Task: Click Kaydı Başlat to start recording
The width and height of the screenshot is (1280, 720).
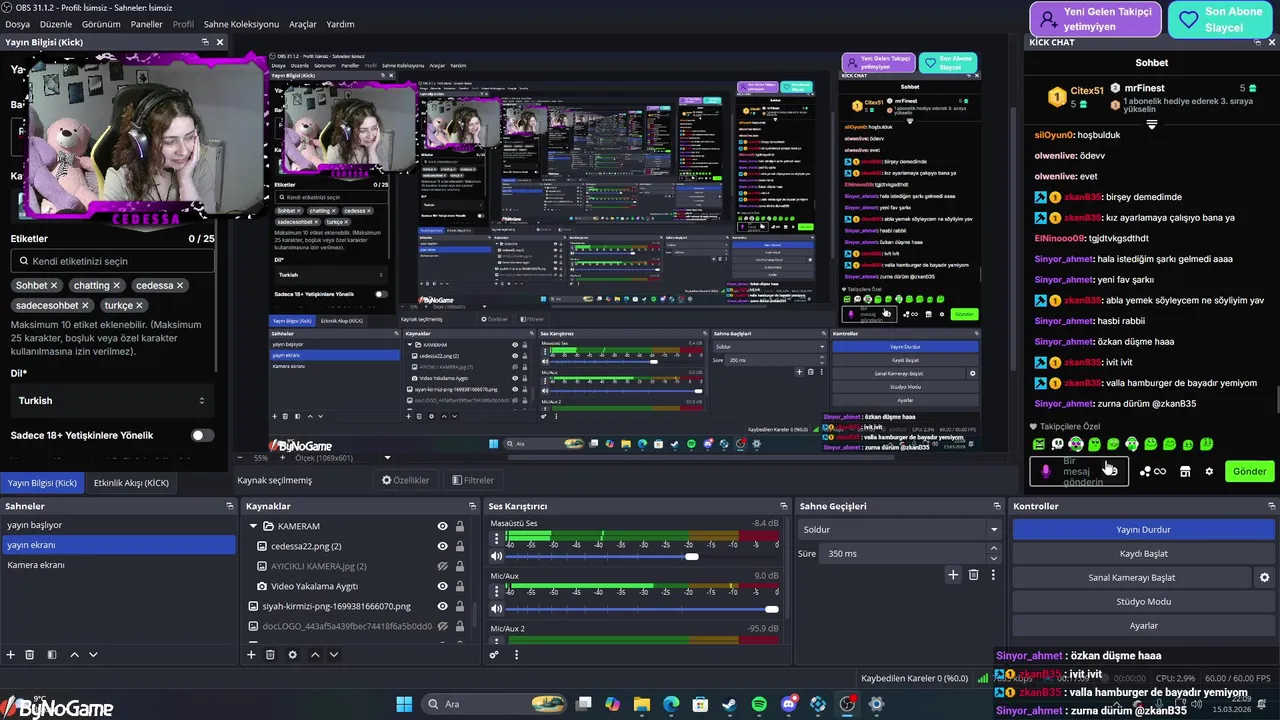Action: click(1143, 554)
